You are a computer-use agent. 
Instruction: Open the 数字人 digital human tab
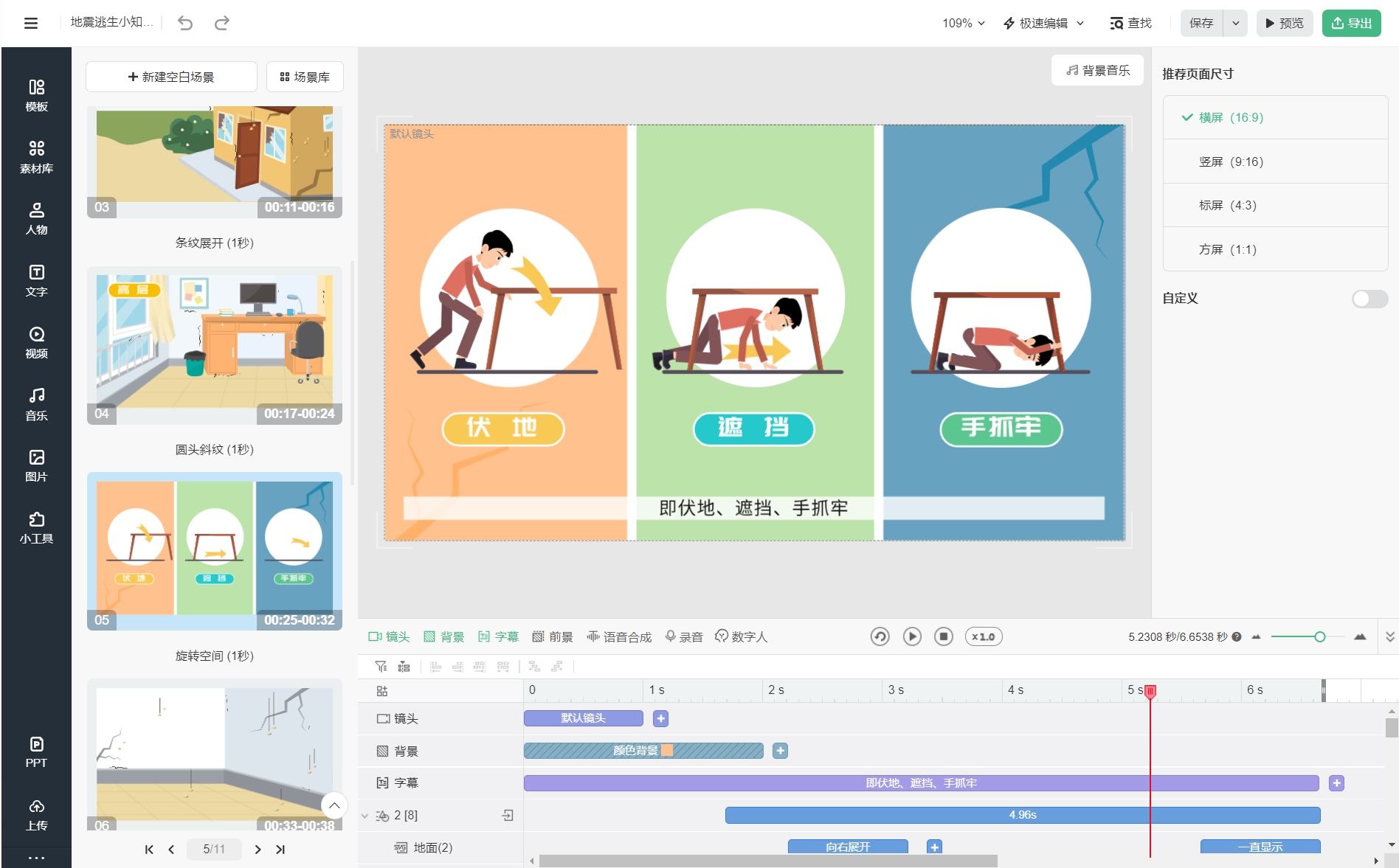point(742,636)
